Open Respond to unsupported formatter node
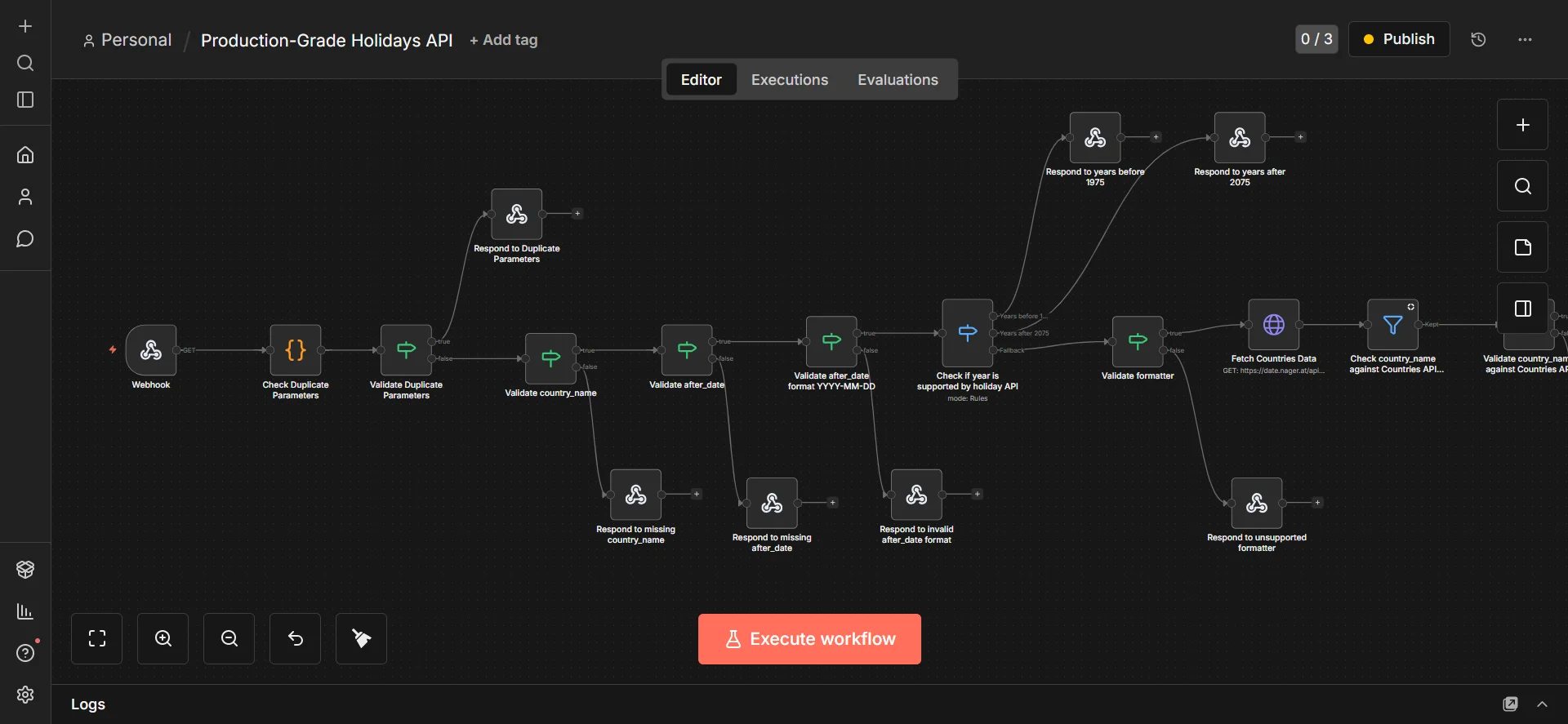The width and height of the screenshot is (1568, 724). pyautogui.click(x=1257, y=503)
